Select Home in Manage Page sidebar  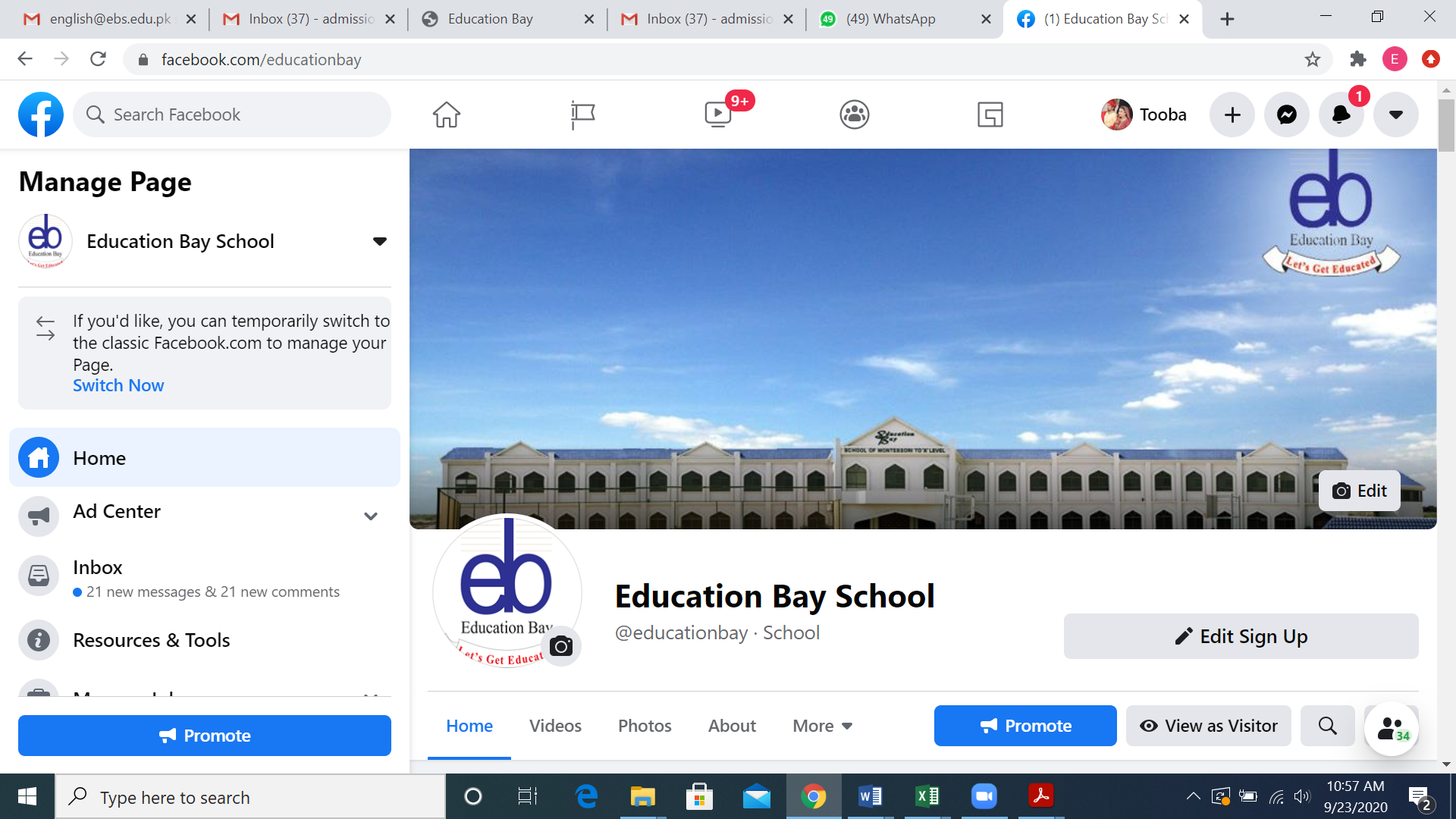pyautogui.click(x=205, y=458)
